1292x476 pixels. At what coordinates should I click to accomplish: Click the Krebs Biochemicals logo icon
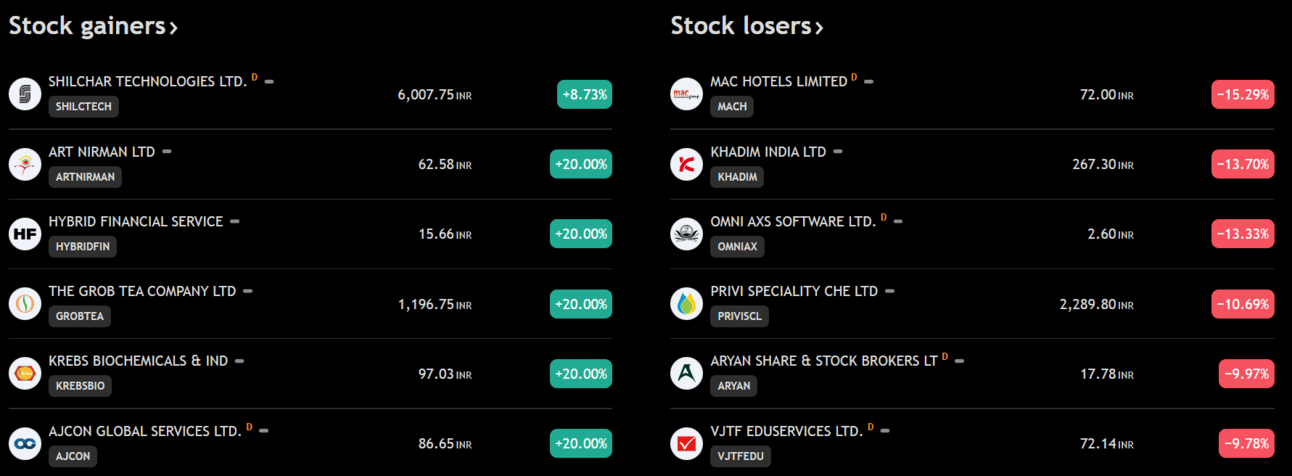tap(25, 374)
